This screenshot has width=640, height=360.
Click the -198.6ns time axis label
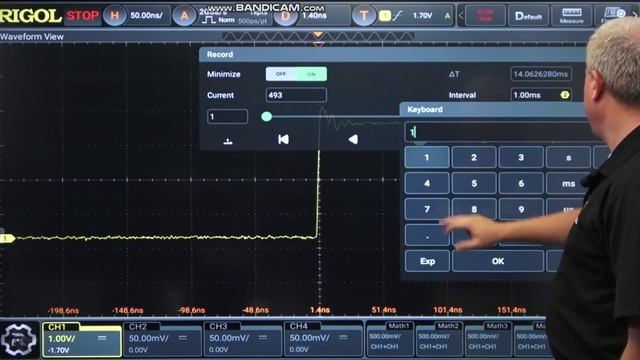[63, 311]
